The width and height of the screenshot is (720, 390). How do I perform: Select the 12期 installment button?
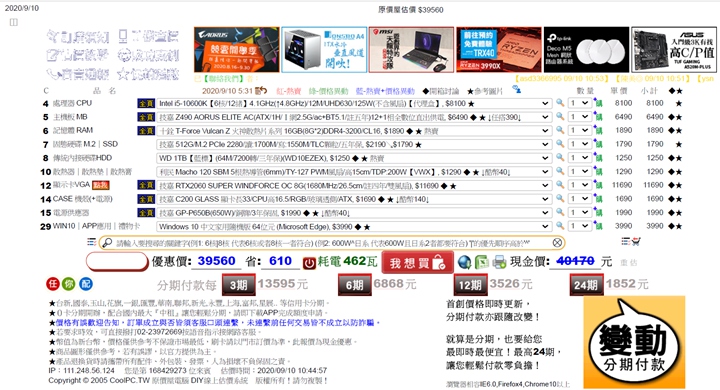point(470,285)
